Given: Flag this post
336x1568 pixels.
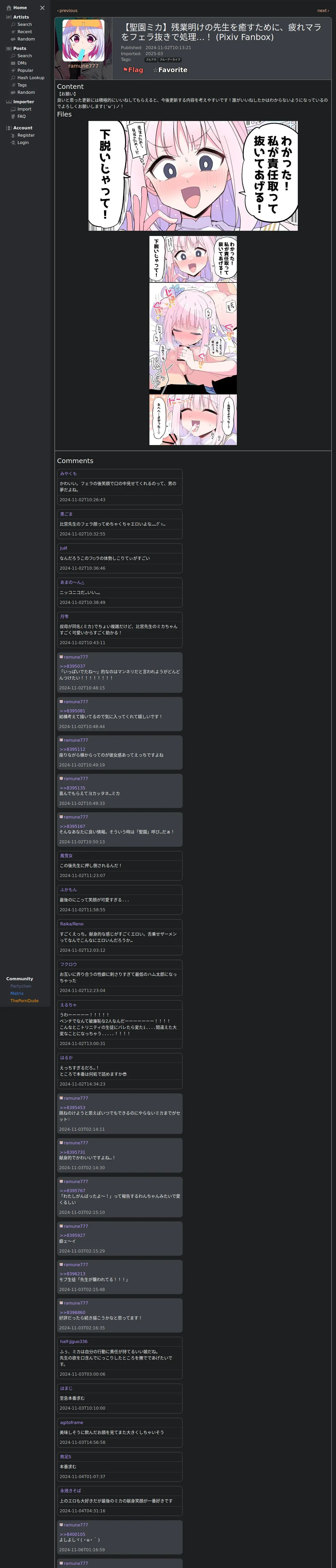Looking at the screenshot, I should (133, 70).
